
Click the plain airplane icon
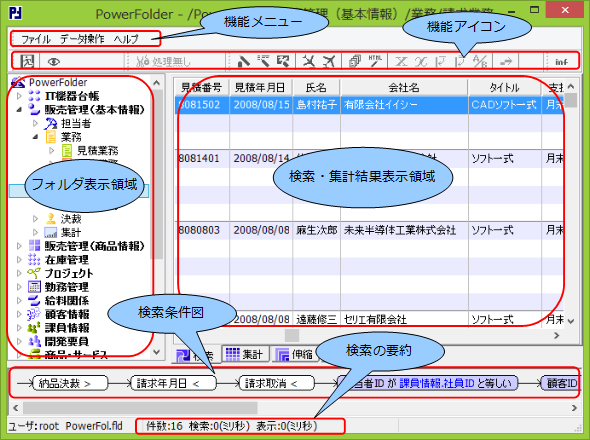(329, 61)
